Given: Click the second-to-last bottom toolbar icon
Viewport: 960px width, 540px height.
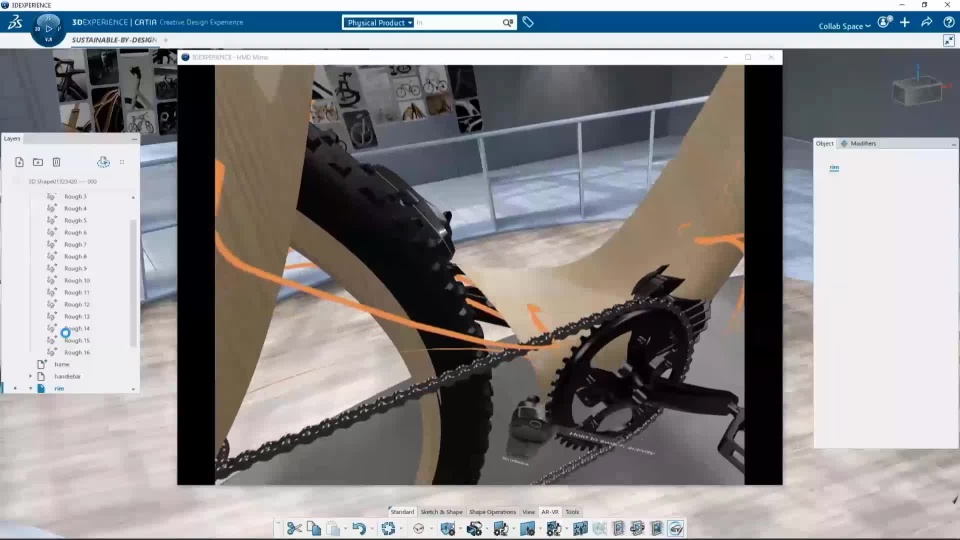Looking at the screenshot, I should tap(656, 528).
